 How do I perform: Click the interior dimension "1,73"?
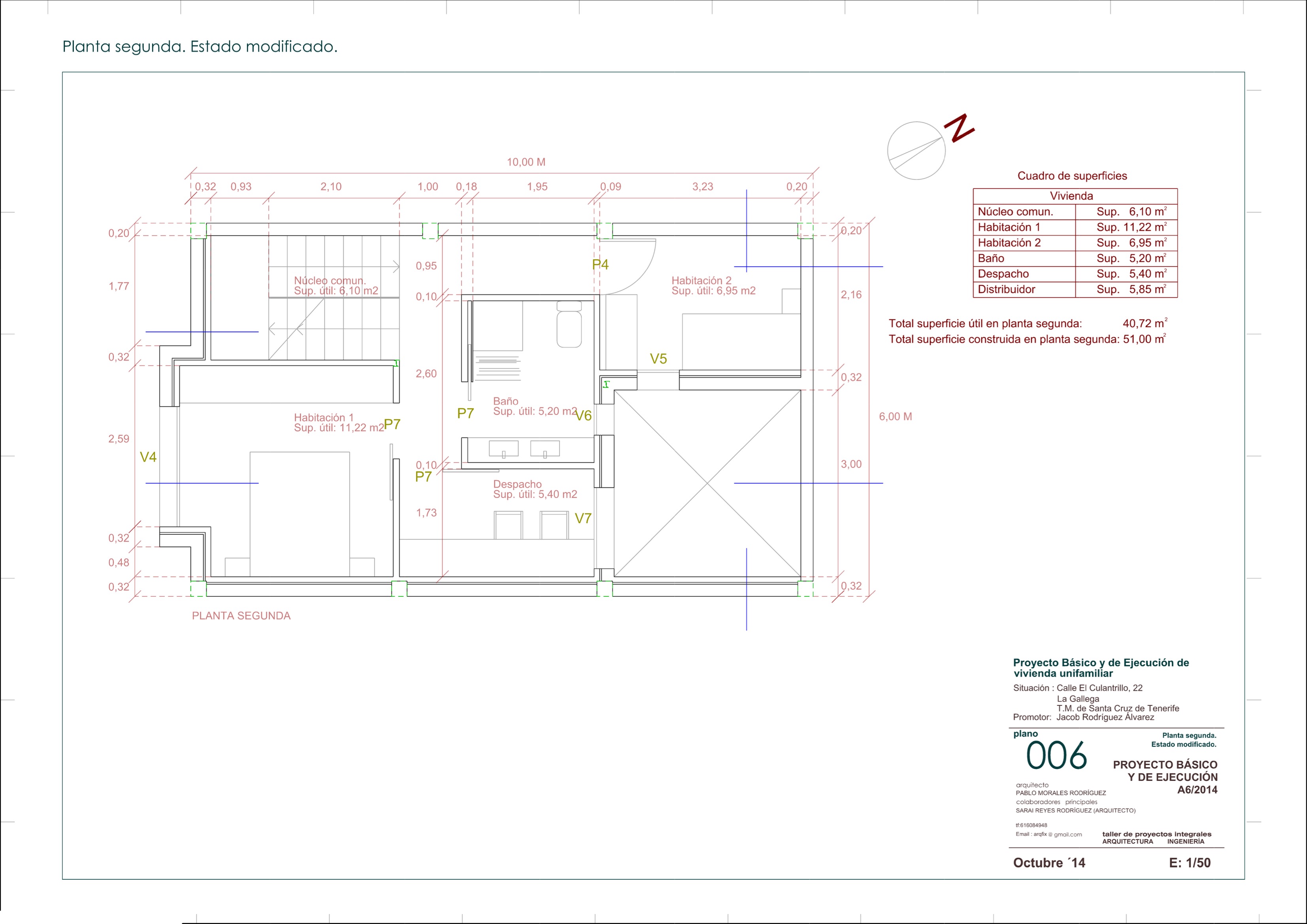click(x=426, y=513)
